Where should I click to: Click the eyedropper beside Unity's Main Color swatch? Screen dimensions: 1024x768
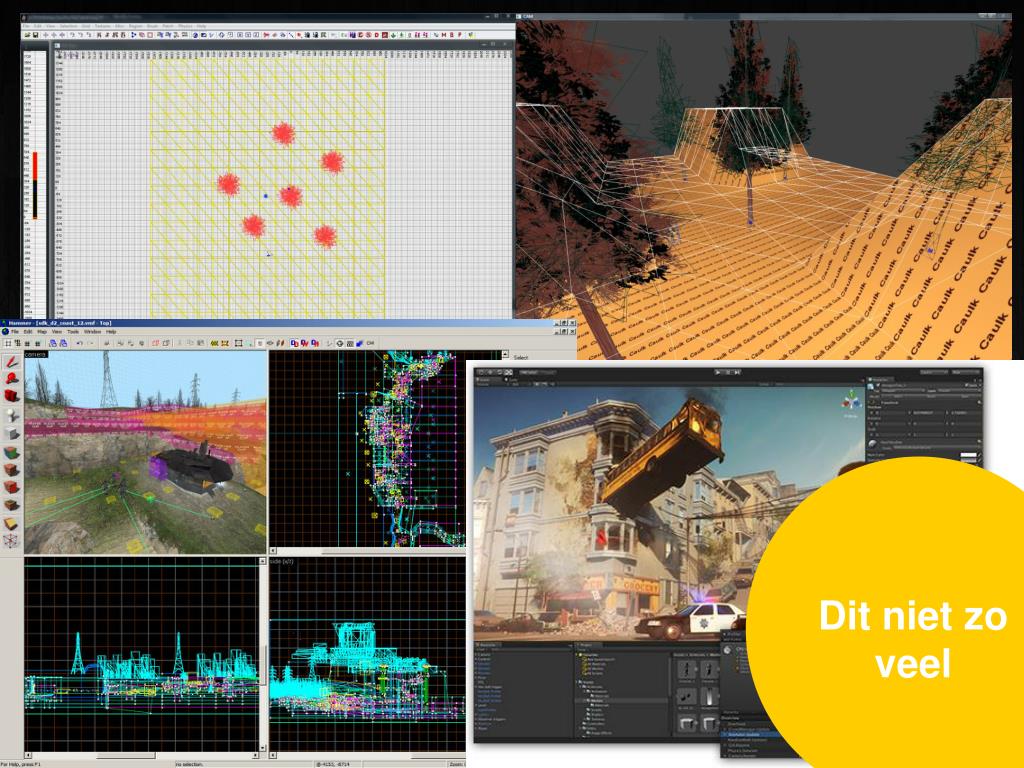point(980,455)
